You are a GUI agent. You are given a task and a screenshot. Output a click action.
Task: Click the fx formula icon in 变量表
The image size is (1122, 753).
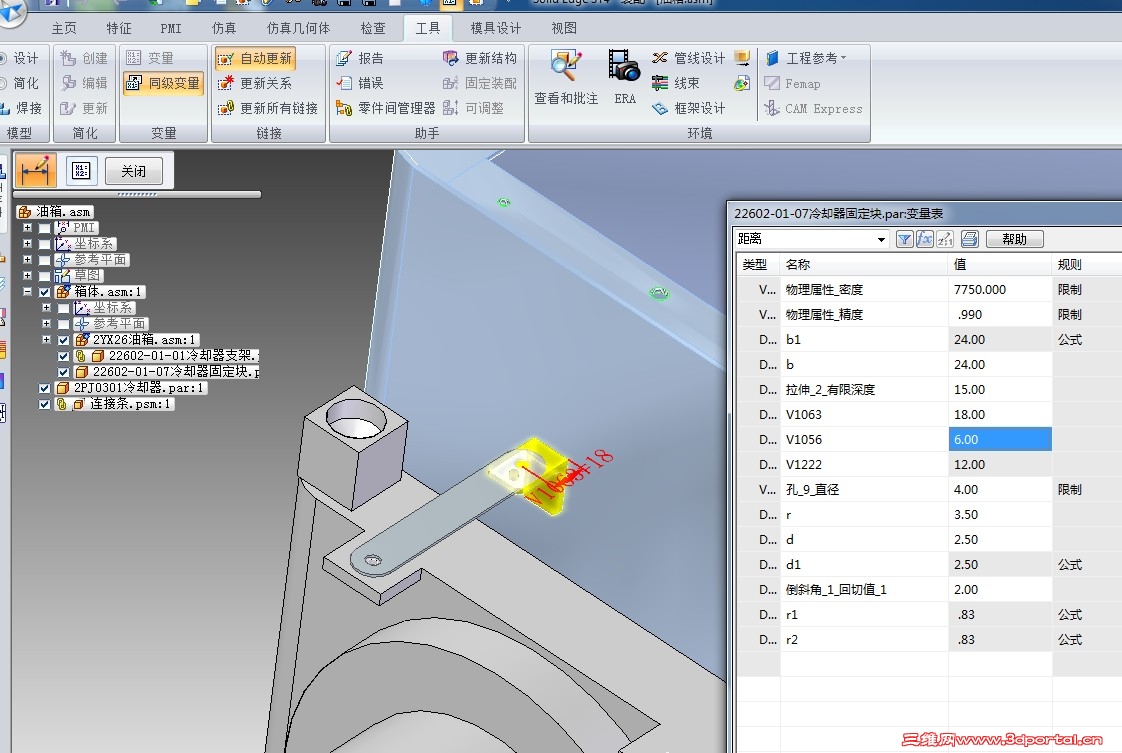click(x=925, y=239)
